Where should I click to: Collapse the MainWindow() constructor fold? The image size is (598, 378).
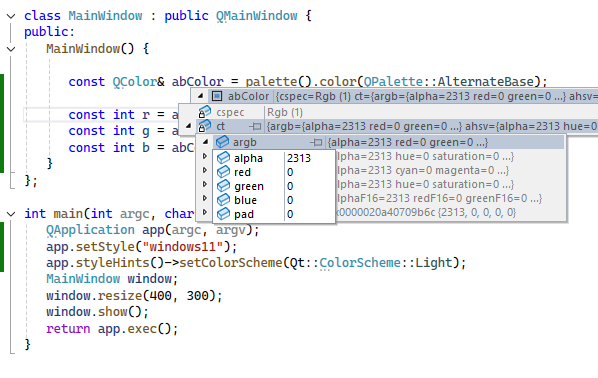[11, 49]
